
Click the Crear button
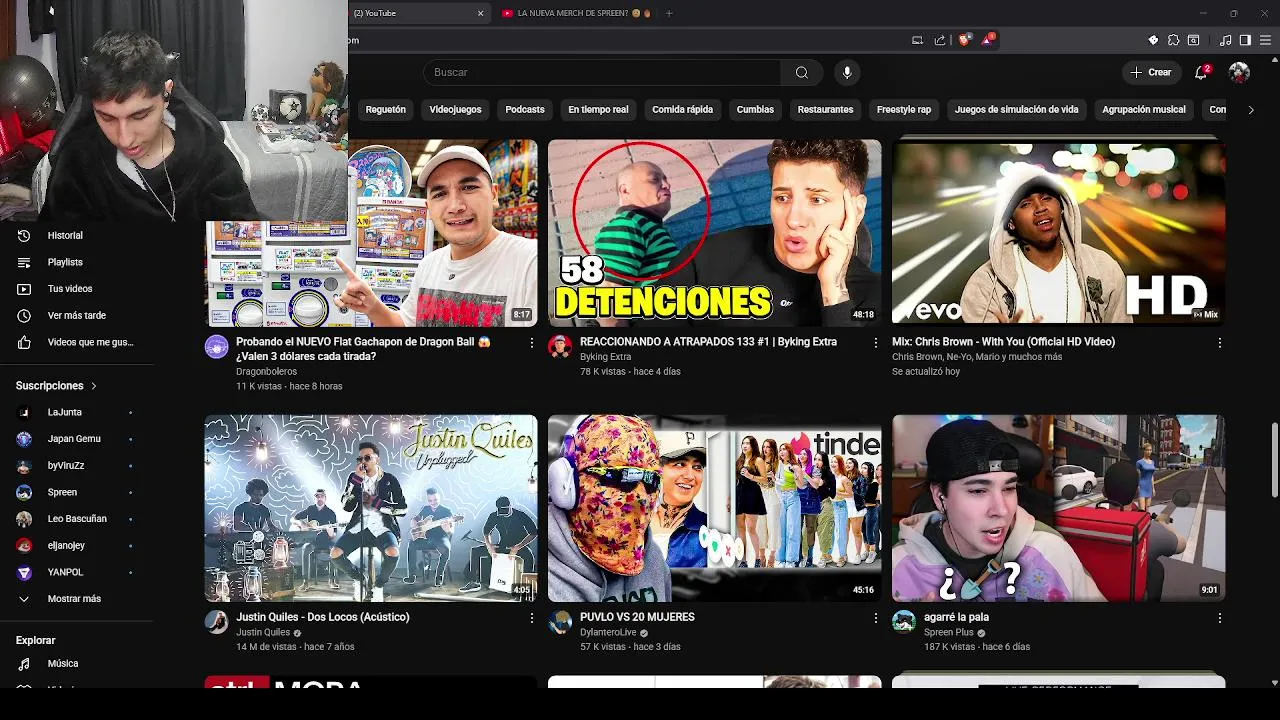1151,72
